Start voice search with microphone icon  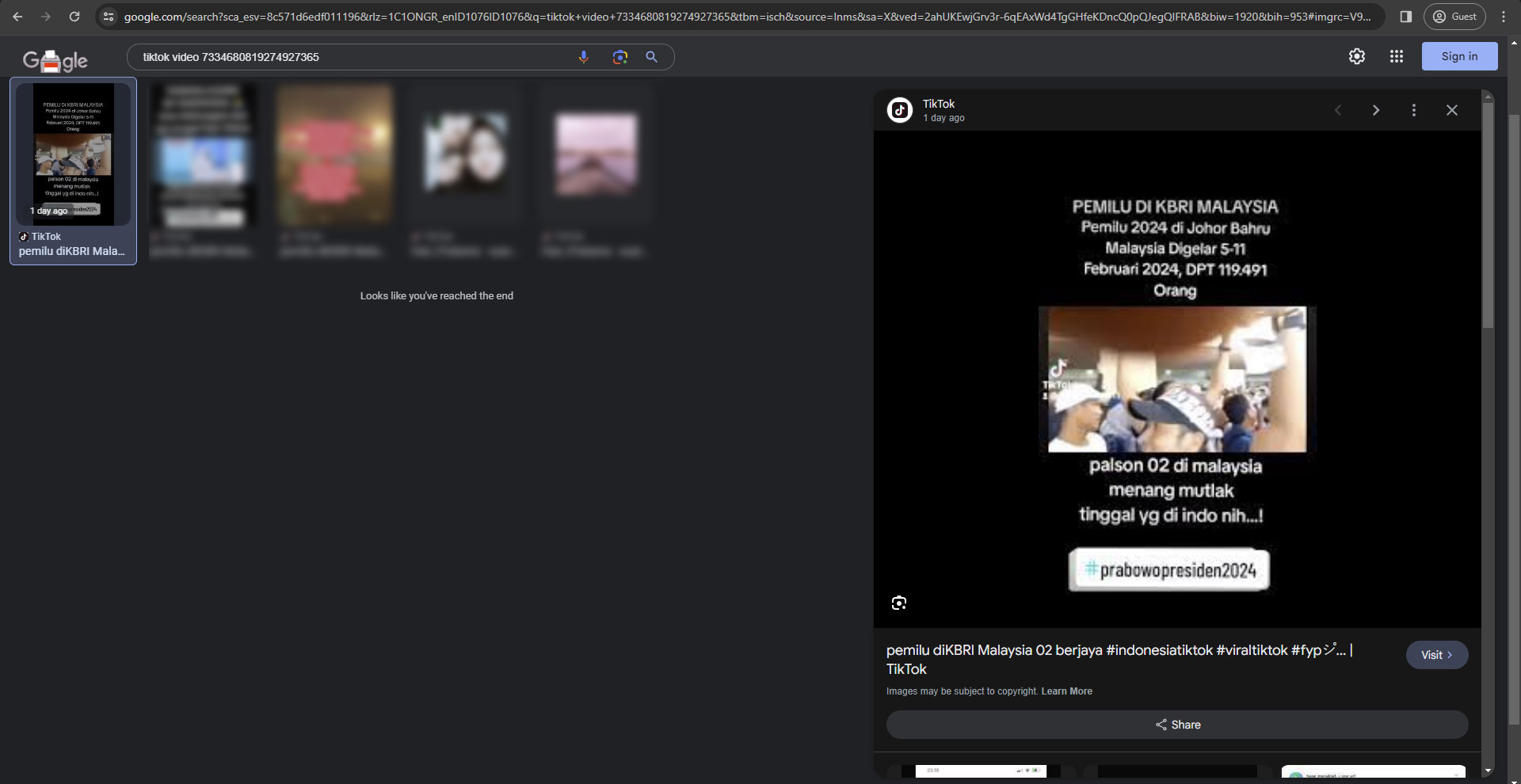(x=584, y=57)
